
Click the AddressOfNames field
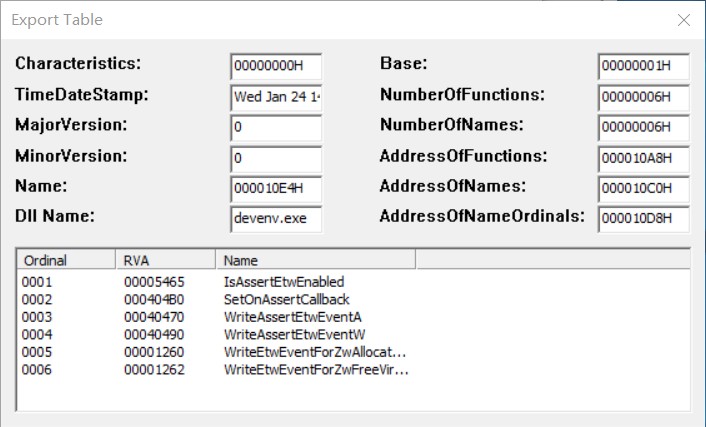[x=643, y=189]
